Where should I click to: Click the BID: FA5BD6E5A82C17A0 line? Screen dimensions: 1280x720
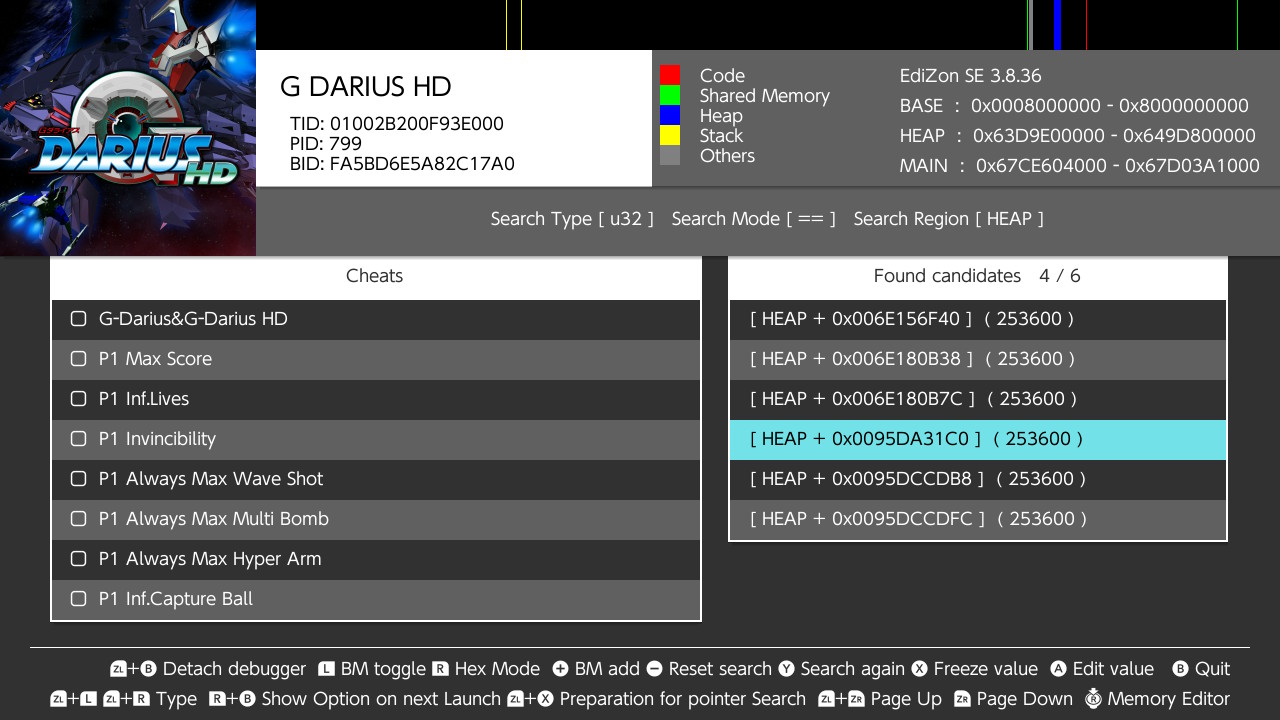tap(402, 164)
